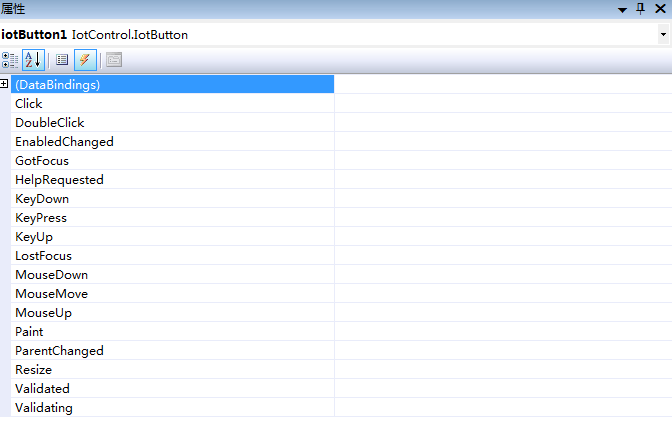Focus the GotFocus handler value field
This screenshot has height=423, width=672.
[503, 161]
